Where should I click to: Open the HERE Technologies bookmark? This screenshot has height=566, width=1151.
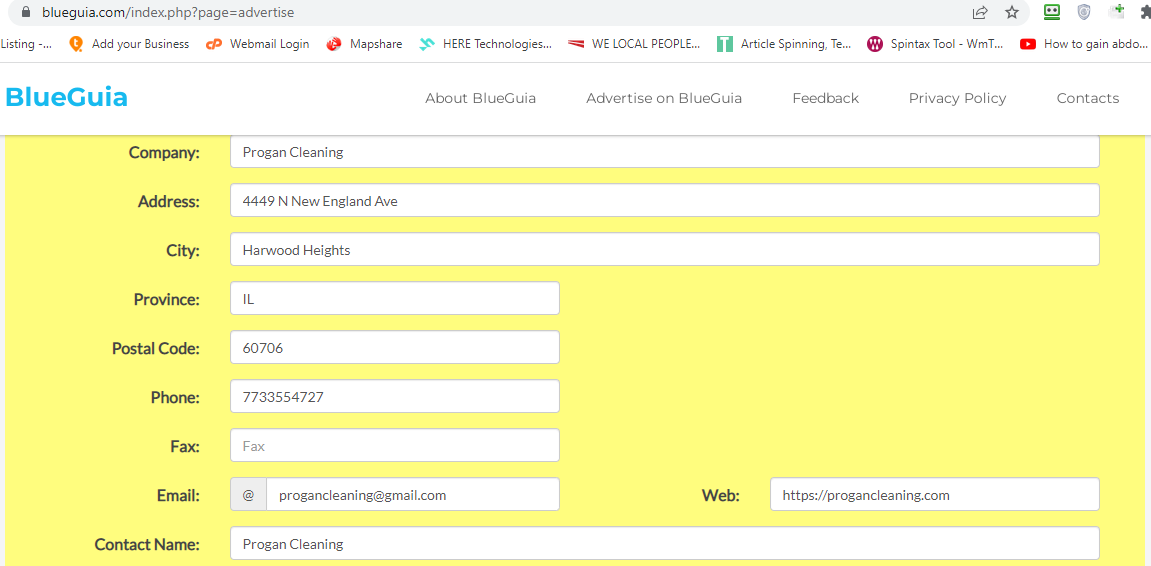[486, 44]
